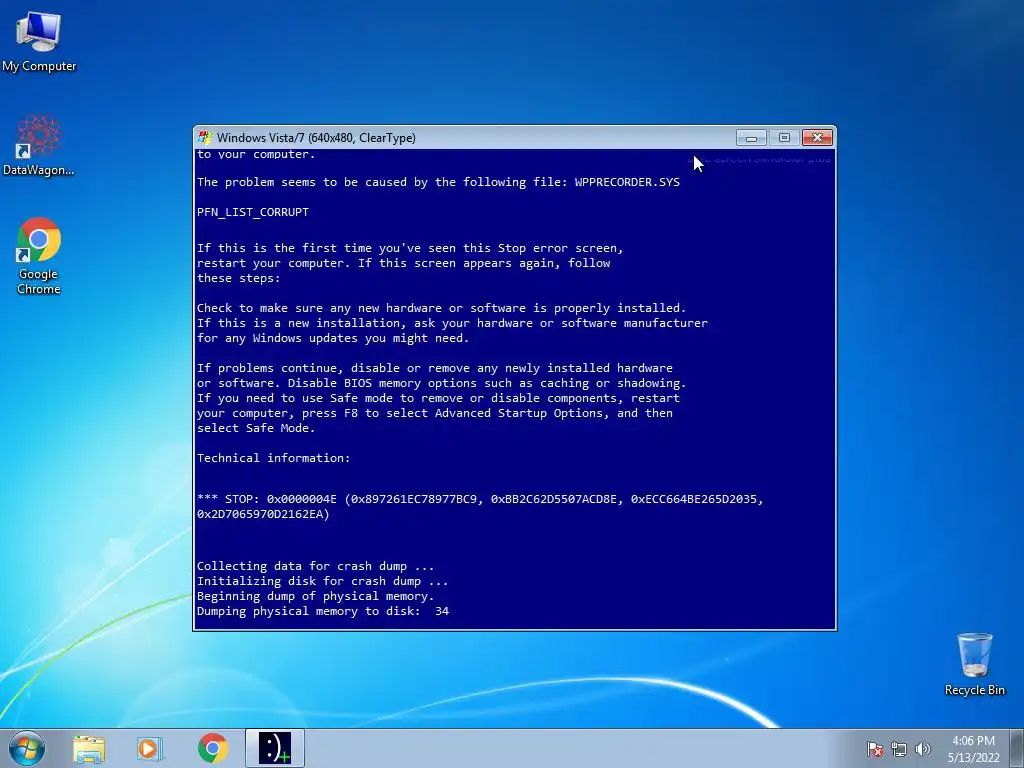Open the Action Center flag icon
Image resolution: width=1024 pixels, height=768 pixels.
point(875,749)
